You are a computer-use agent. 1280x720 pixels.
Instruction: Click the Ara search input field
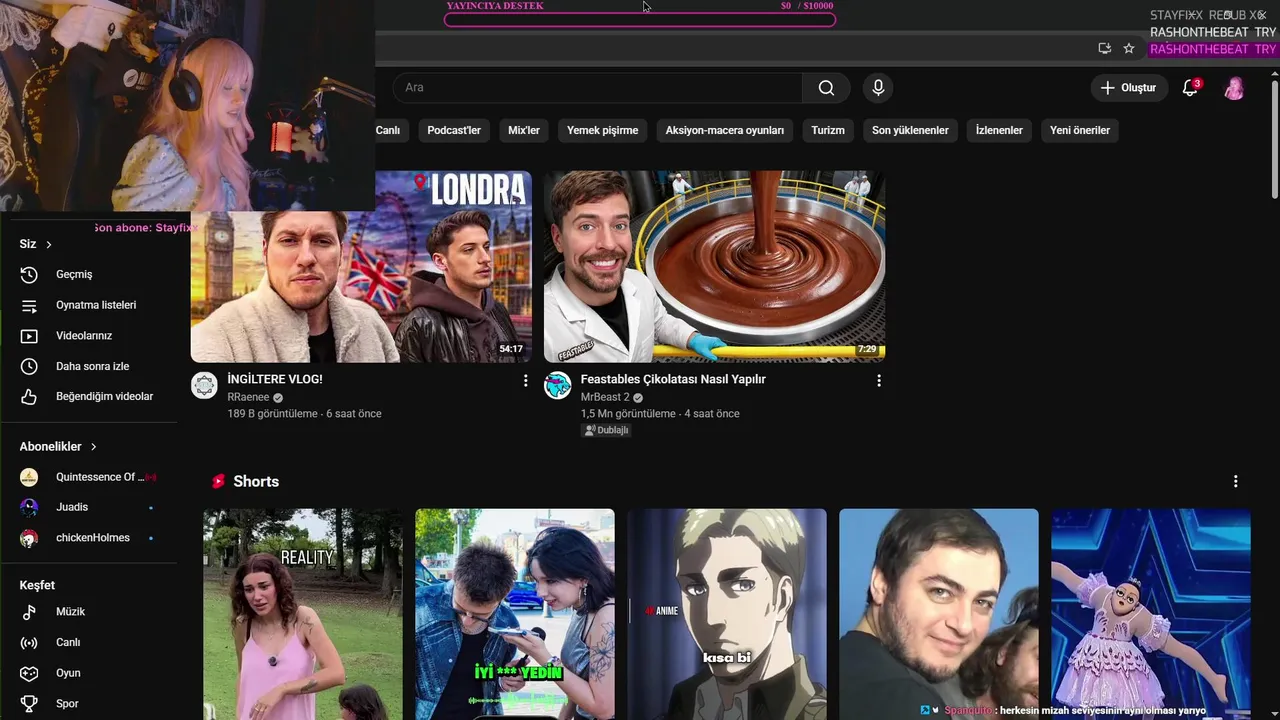click(597, 88)
